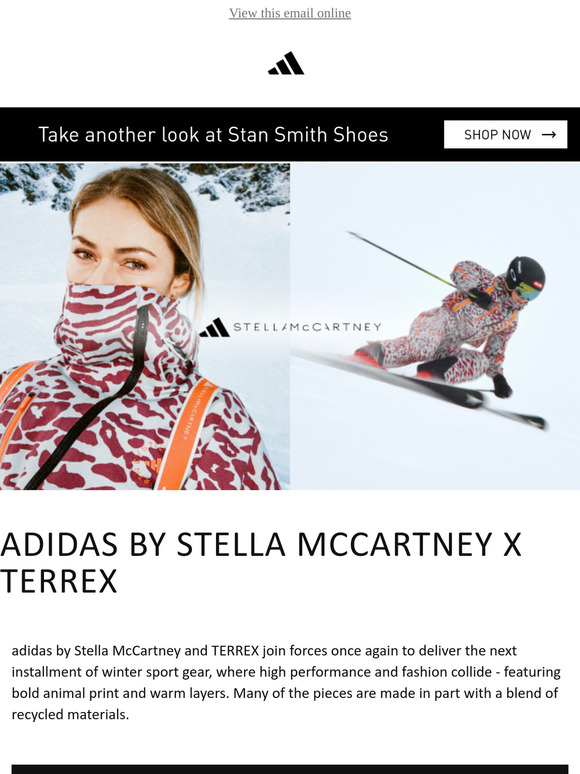The image size is (580, 774).
Task: Click the snowy trees behind the woman
Action: tap(148, 185)
